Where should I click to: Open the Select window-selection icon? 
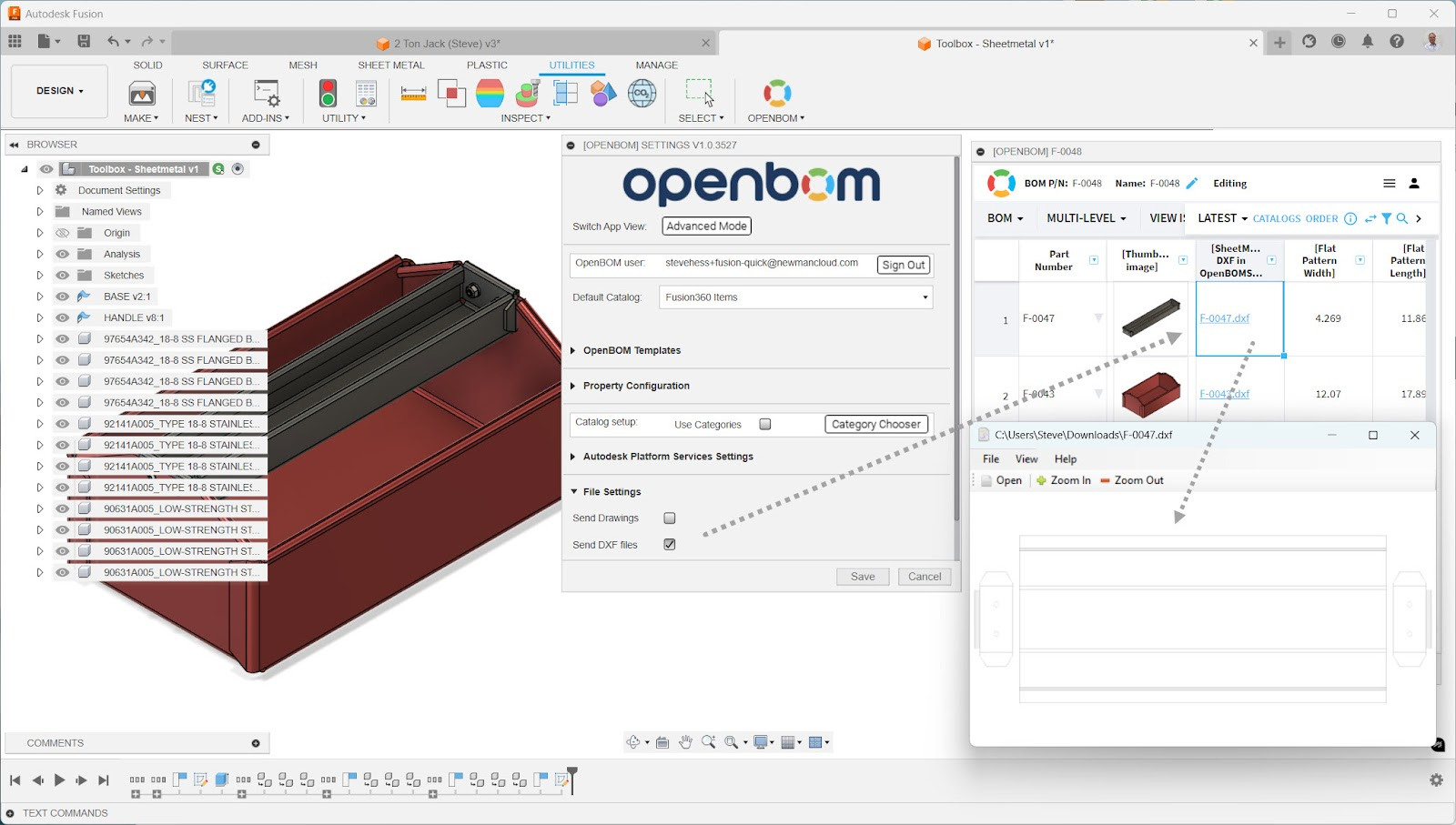pos(700,94)
